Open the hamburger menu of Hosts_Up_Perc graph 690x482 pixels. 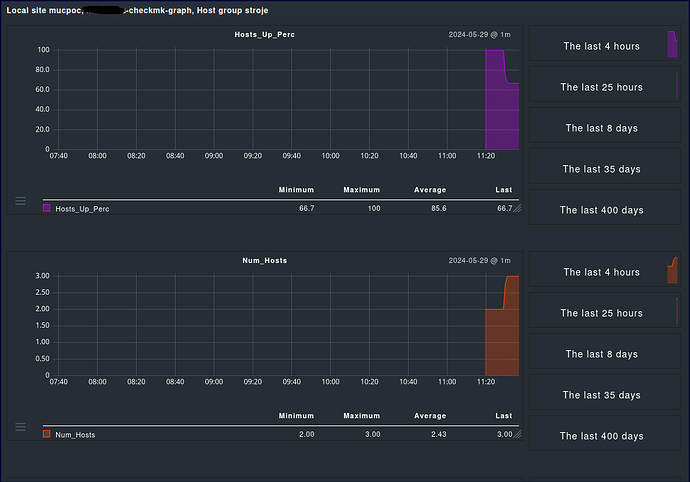coord(20,201)
